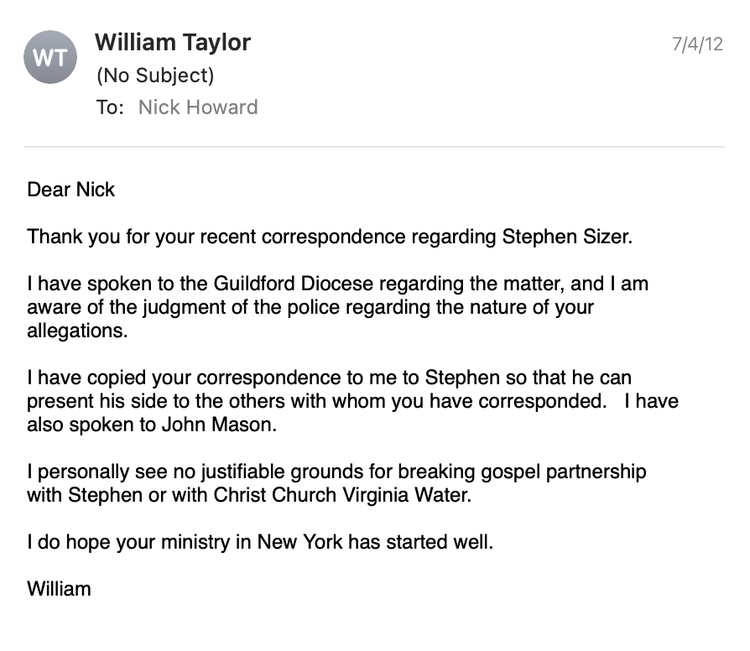Click the name John Mason in body
Viewport: 750px width, 651px height.
(x=219, y=425)
